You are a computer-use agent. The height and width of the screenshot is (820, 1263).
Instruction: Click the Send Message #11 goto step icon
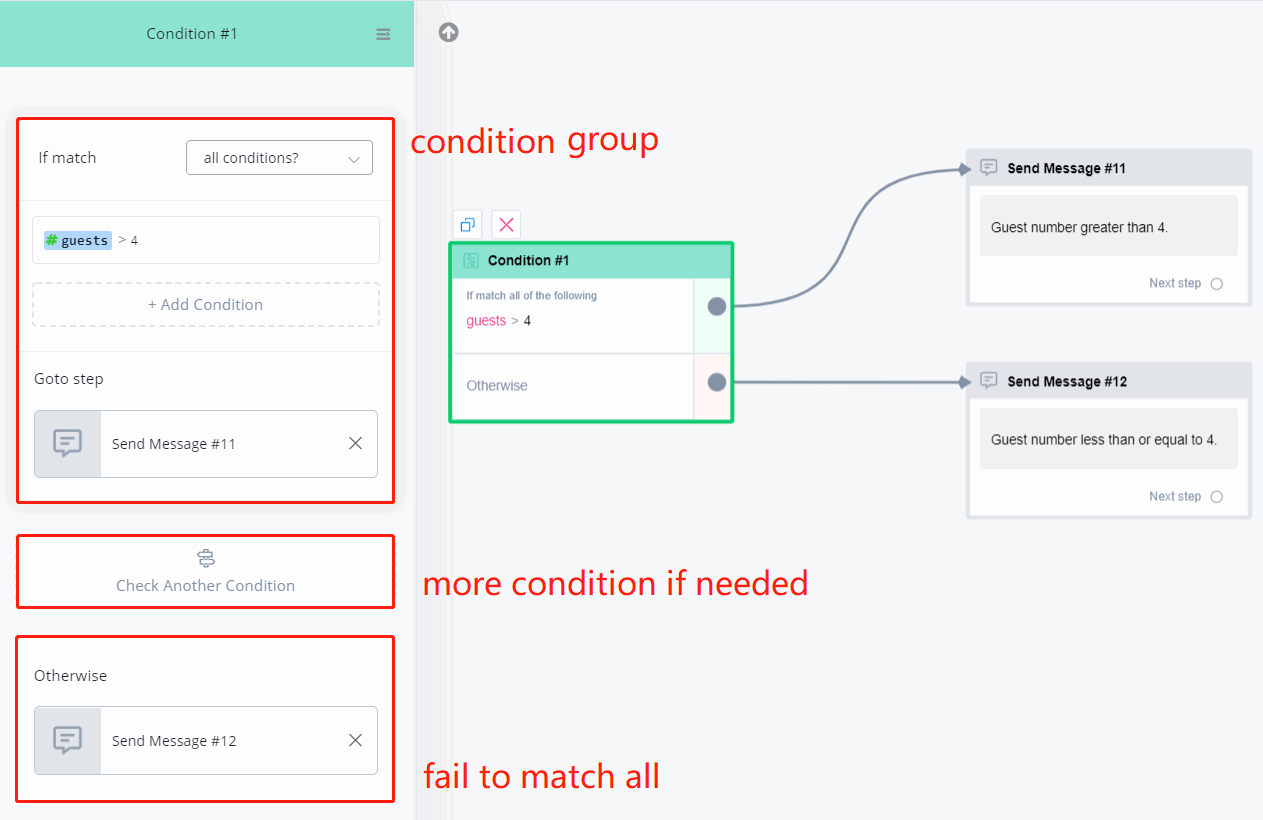tap(68, 443)
